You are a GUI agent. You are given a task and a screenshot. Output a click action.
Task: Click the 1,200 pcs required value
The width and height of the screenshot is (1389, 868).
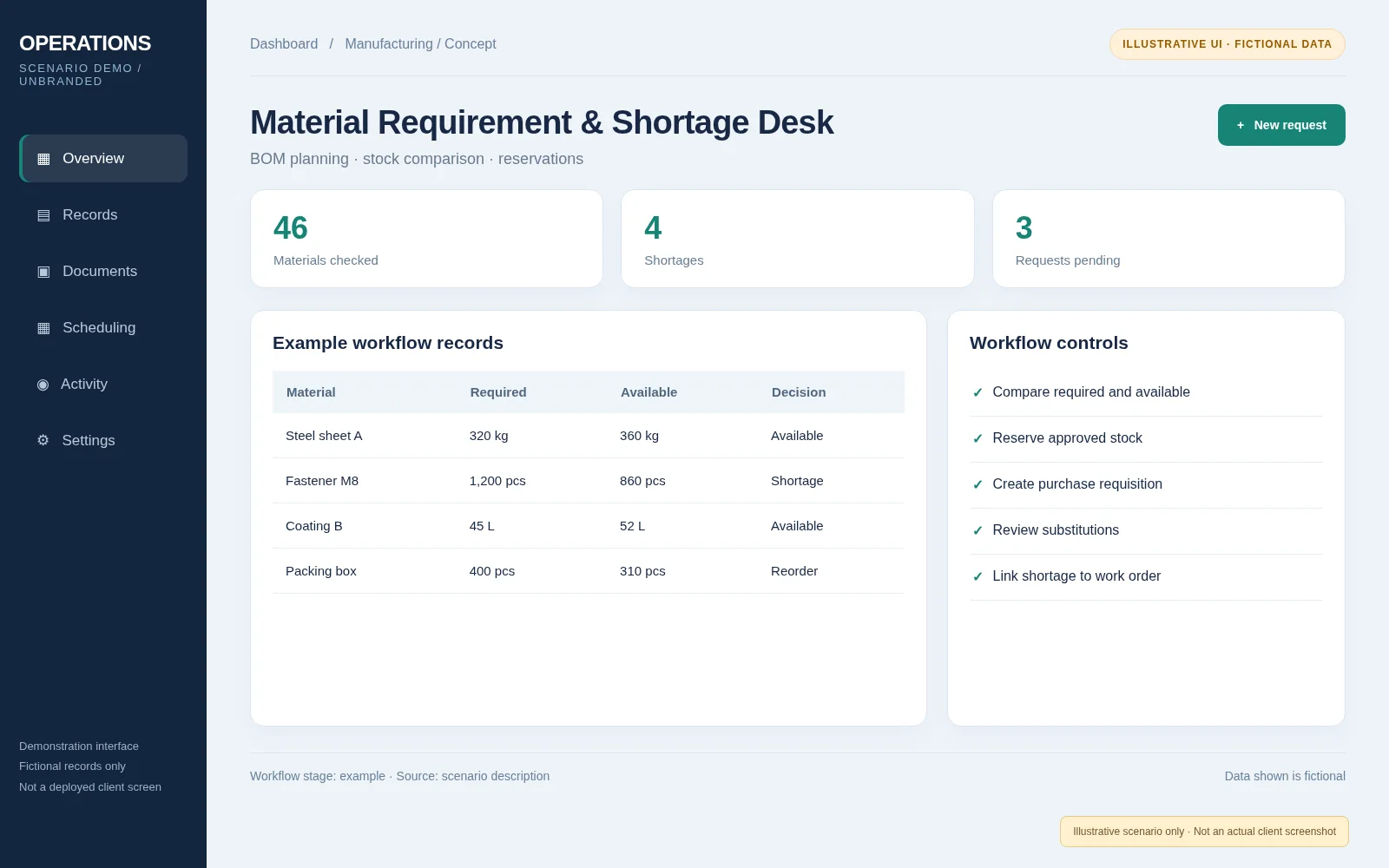[497, 481]
